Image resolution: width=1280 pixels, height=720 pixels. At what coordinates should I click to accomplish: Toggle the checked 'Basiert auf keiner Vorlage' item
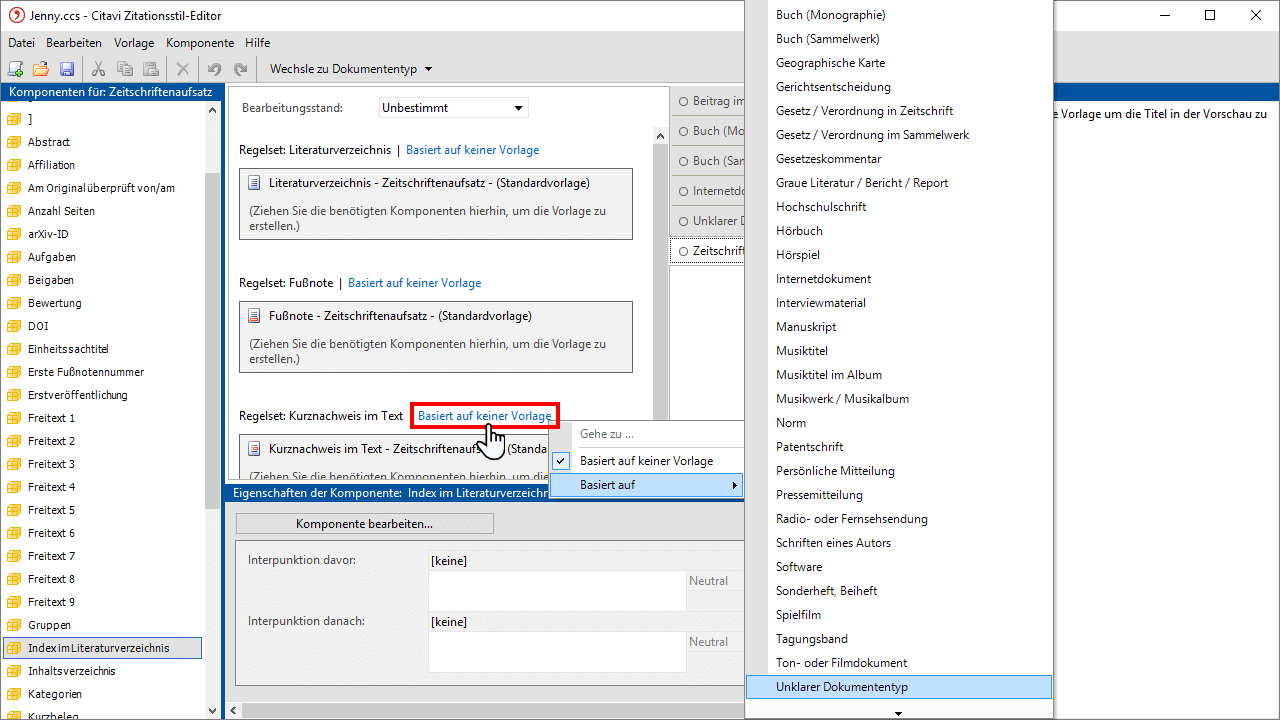(x=646, y=461)
